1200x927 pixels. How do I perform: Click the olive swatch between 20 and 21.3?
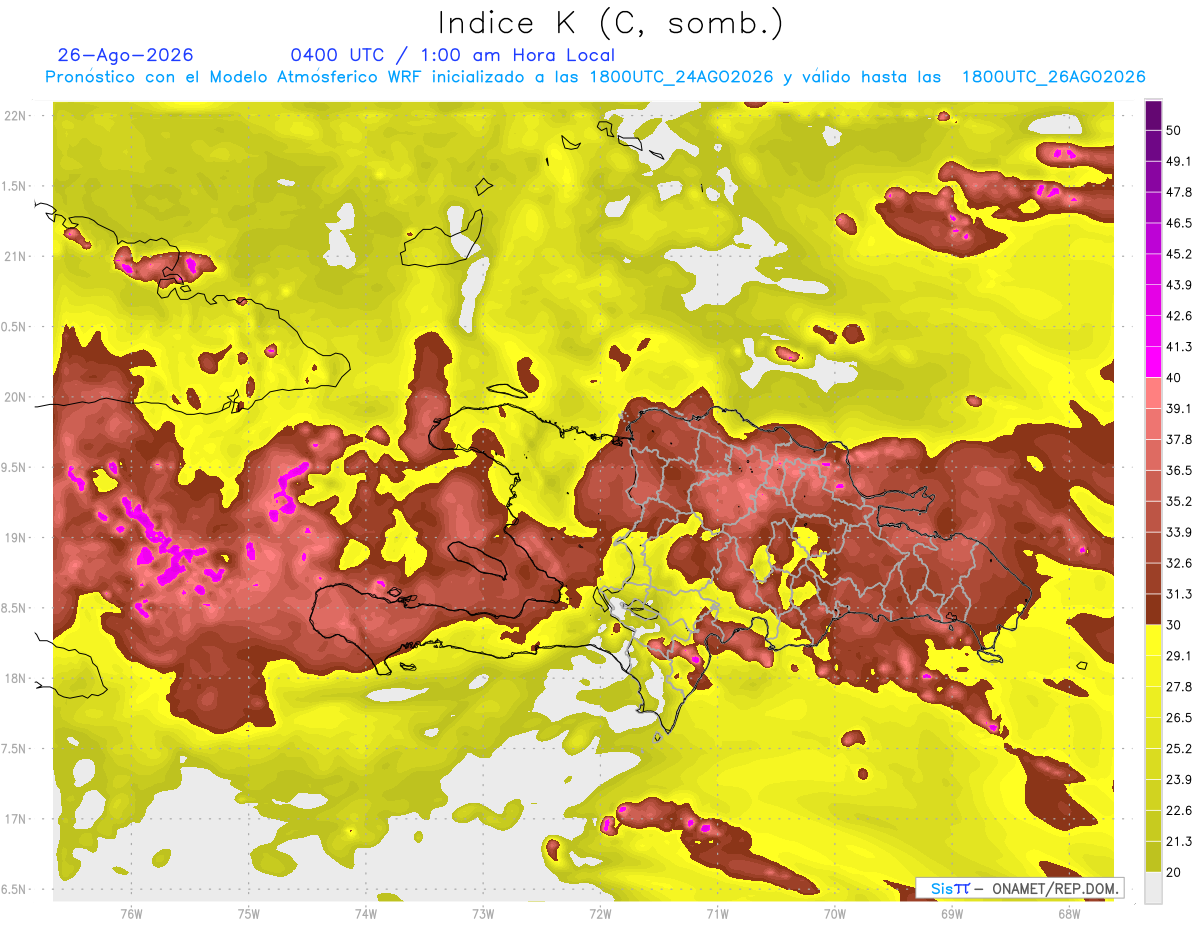[1153, 856]
